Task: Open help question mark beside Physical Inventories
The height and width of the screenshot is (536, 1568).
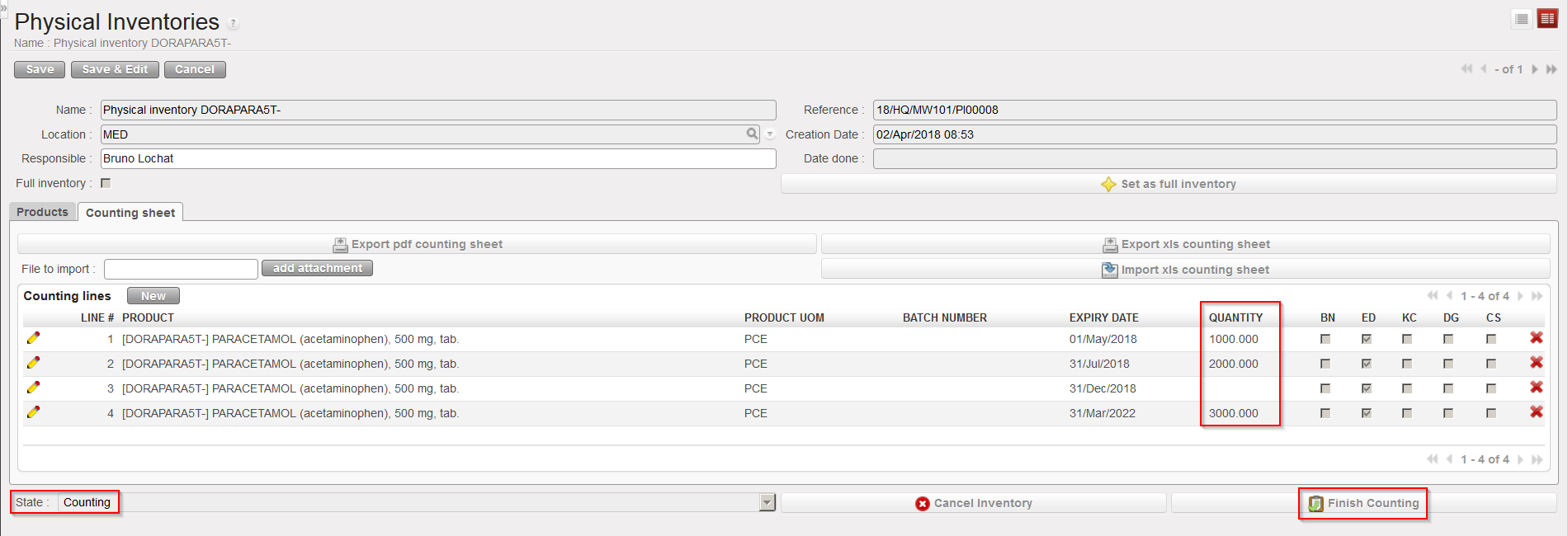Action: pos(234,24)
